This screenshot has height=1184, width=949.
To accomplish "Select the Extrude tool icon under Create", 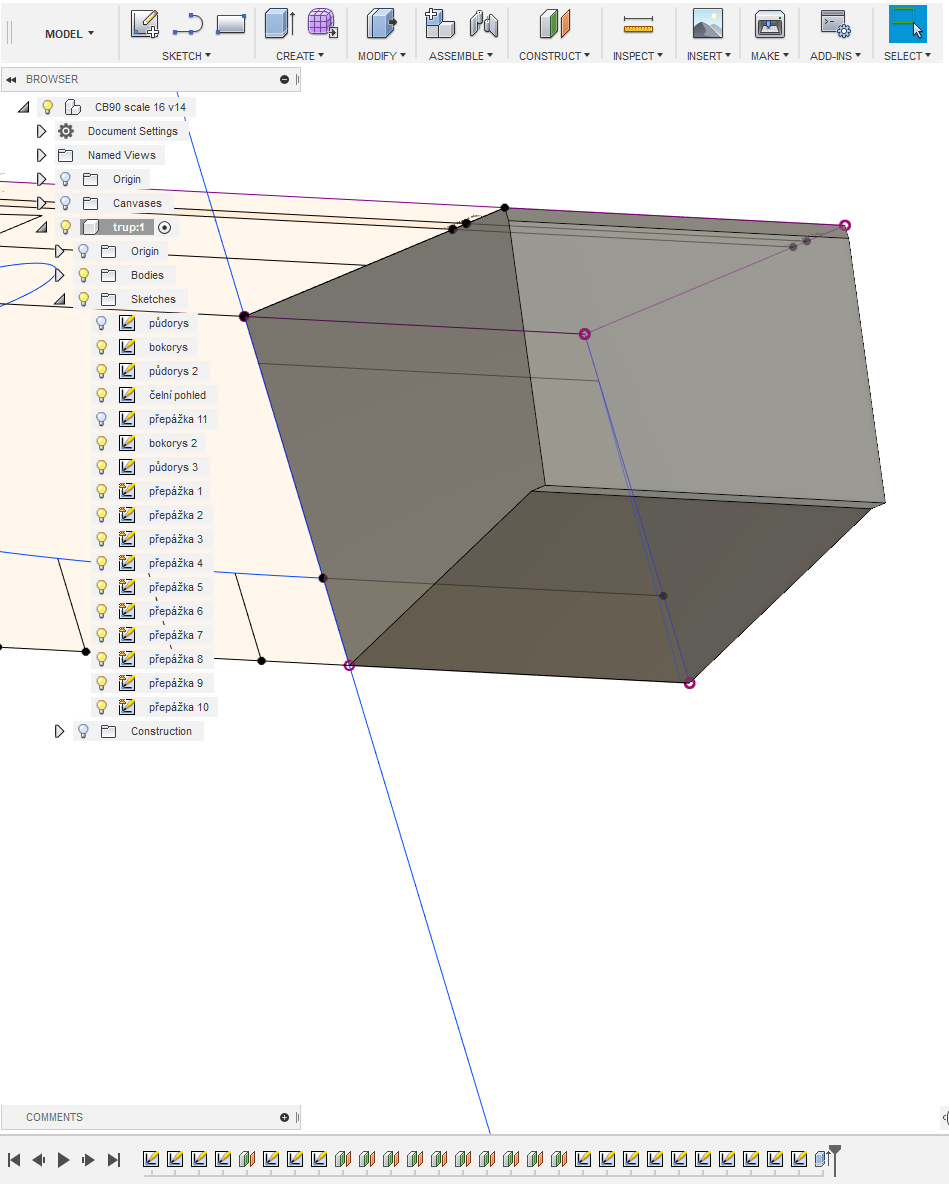I will pyautogui.click(x=279, y=23).
